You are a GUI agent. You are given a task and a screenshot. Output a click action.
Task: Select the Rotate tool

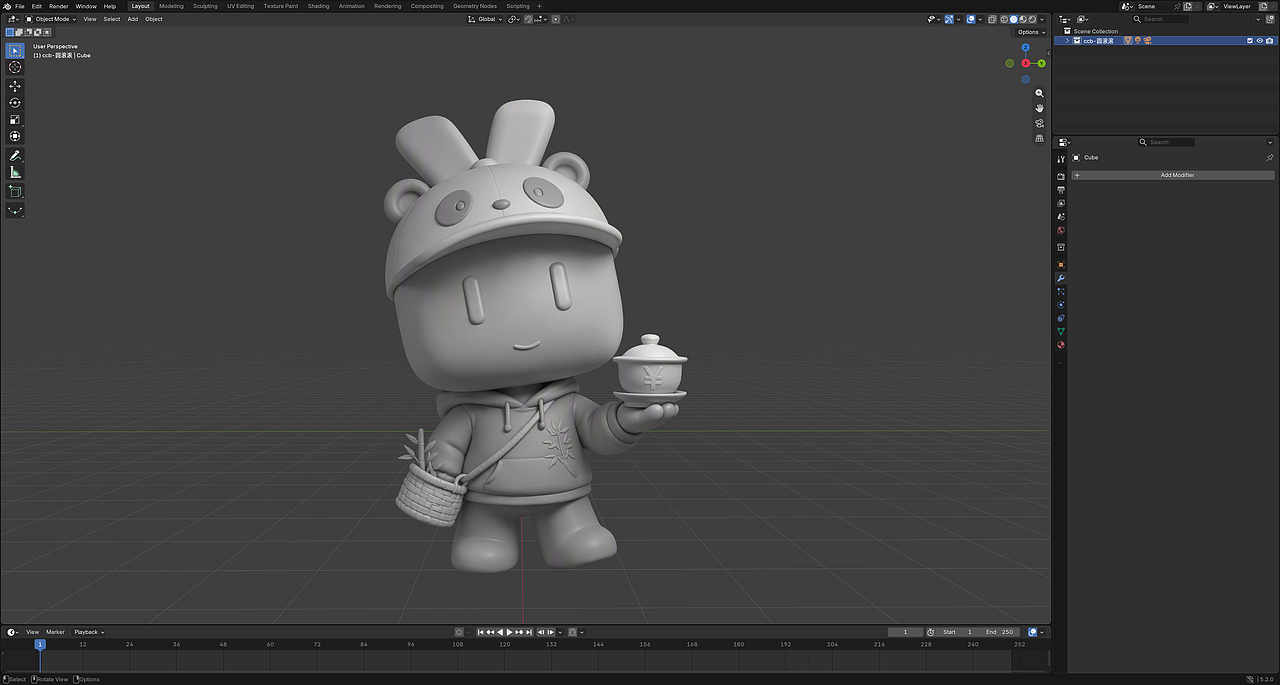[15, 103]
